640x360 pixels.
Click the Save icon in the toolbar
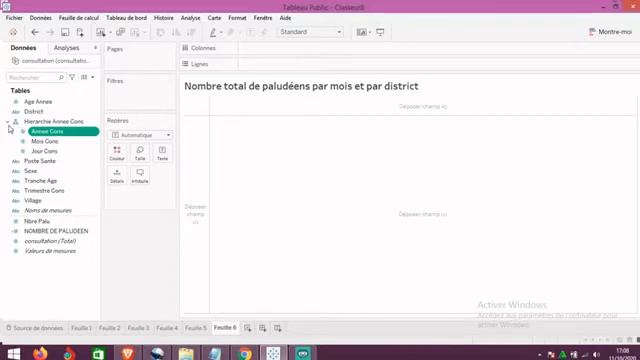click(65, 32)
